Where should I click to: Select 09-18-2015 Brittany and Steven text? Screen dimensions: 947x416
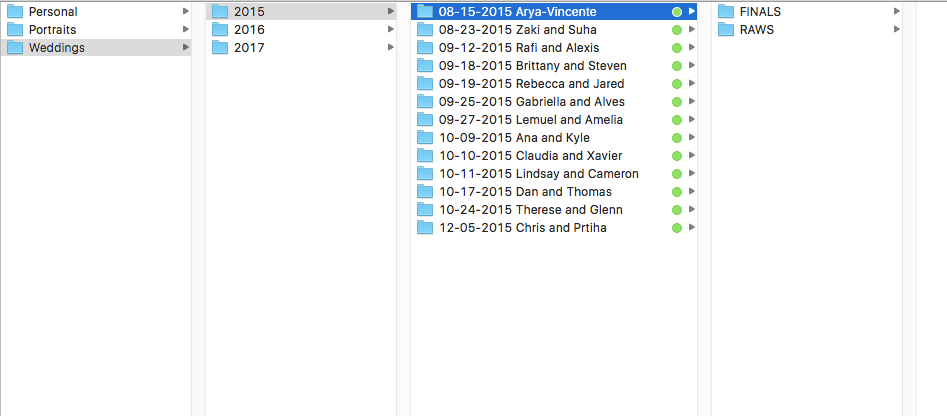(x=533, y=66)
